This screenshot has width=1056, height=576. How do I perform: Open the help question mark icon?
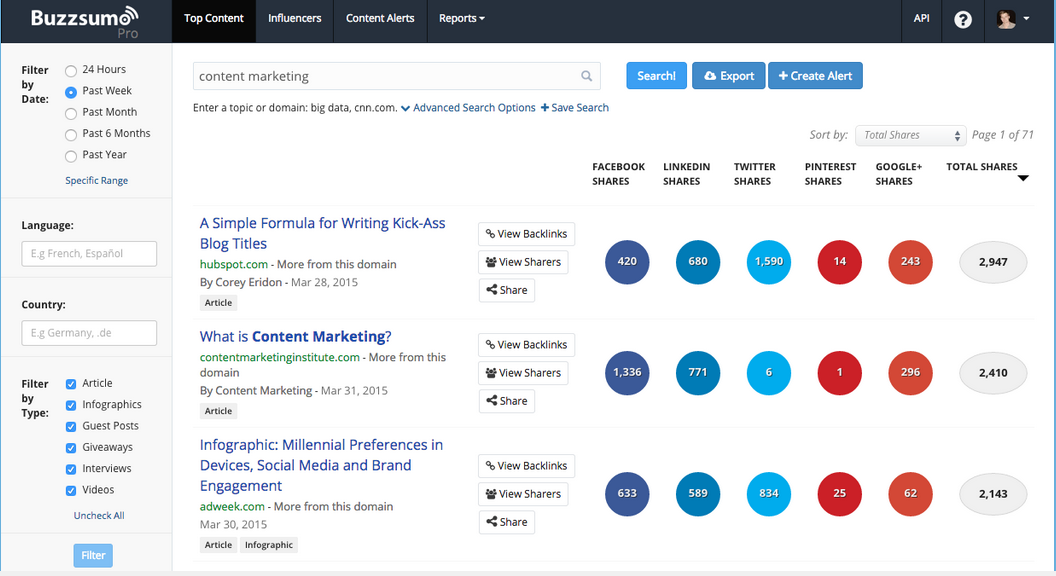(963, 20)
